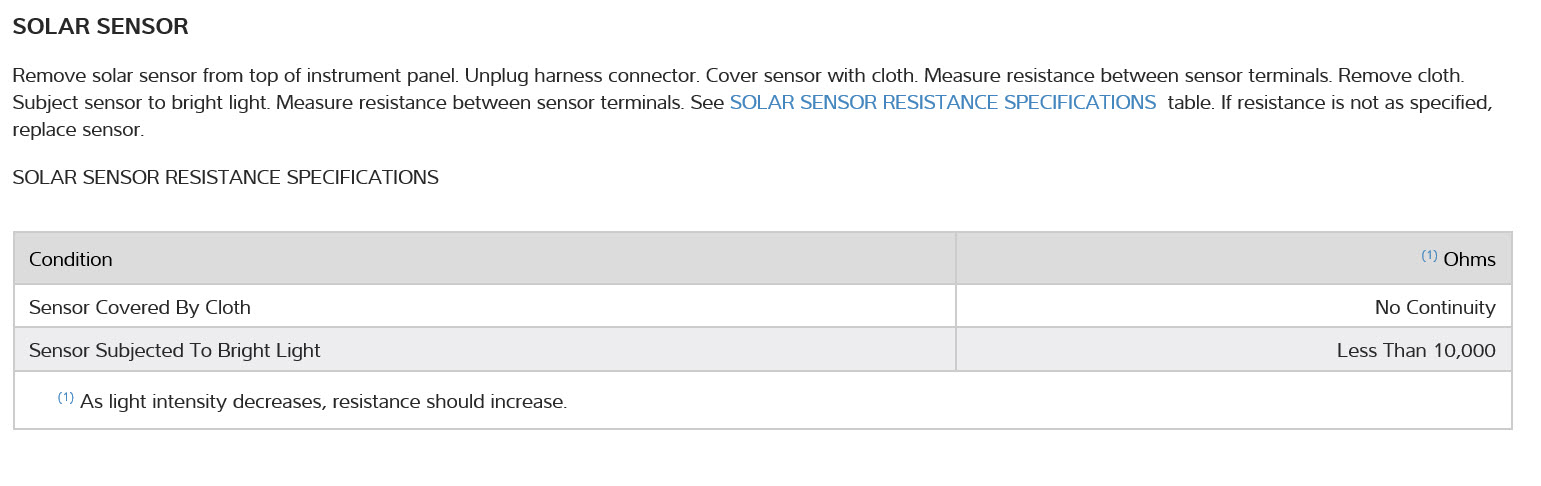Click the Sensor Covered By Cloth cell
This screenshot has width=1541, height=486.
[140, 307]
